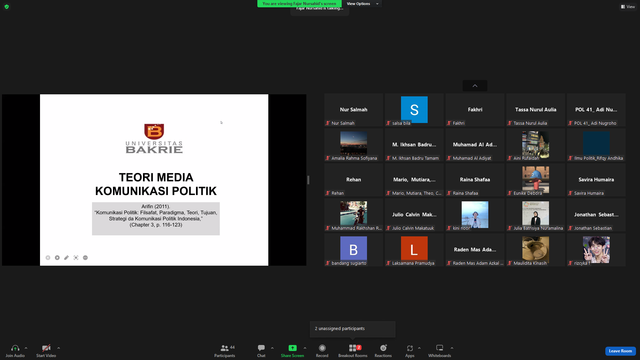Open the Participants panel
Screen dimensions: 640x360
point(225,351)
